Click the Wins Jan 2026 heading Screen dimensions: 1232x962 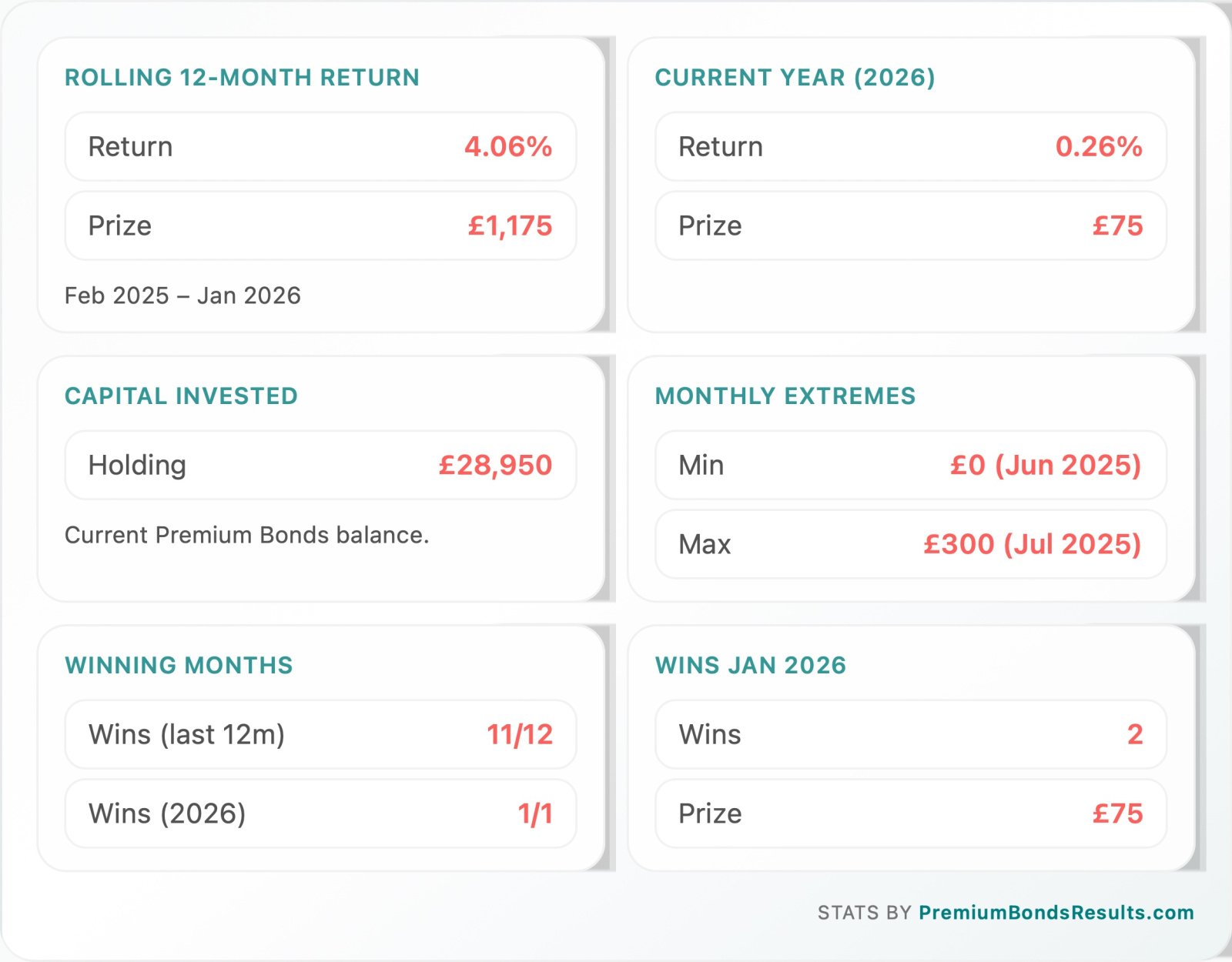click(x=750, y=666)
